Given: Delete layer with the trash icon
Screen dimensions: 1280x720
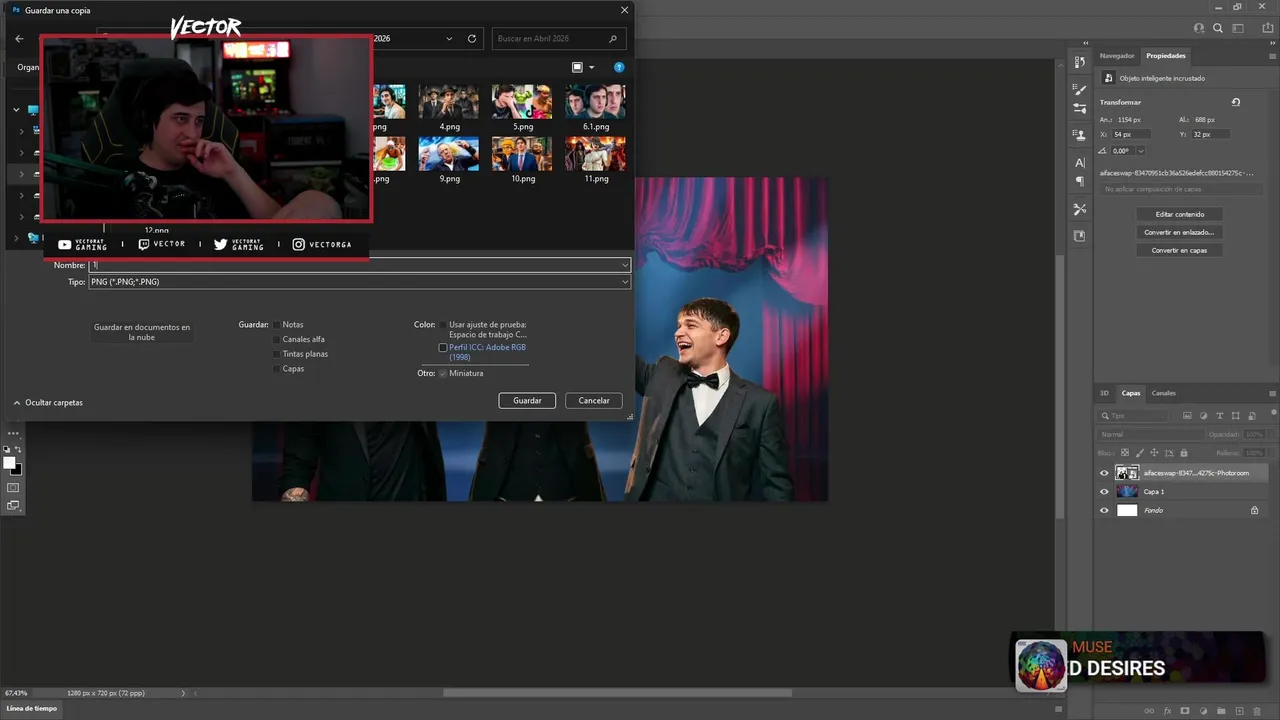Looking at the screenshot, I should (x=1257, y=711).
